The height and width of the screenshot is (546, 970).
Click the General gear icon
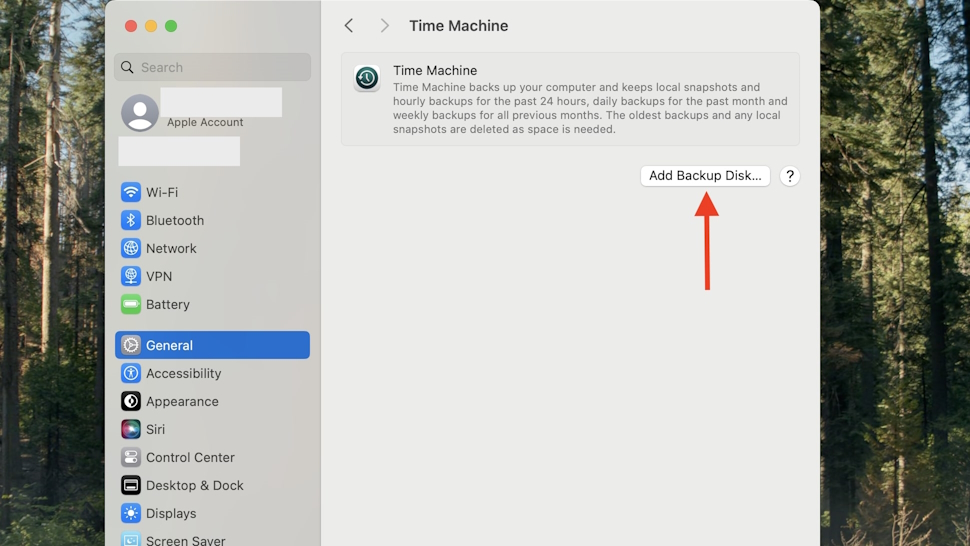click(131, 345)
